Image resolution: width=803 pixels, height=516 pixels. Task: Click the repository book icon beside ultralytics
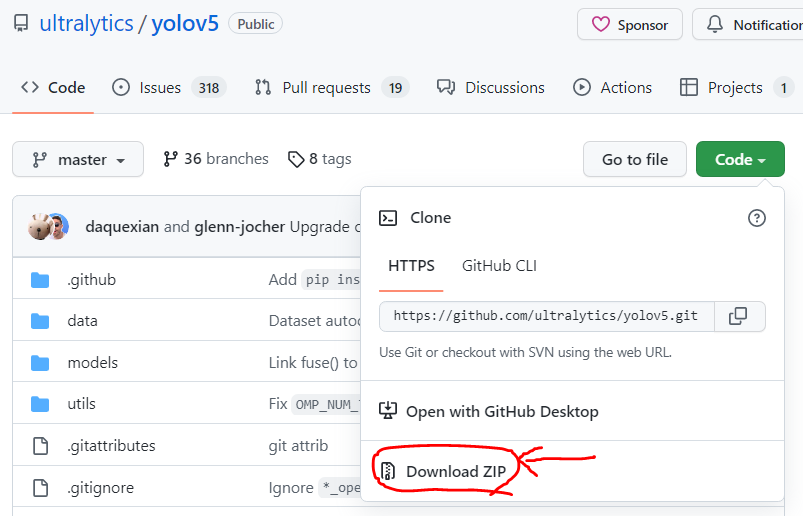(x=21, y=24)
